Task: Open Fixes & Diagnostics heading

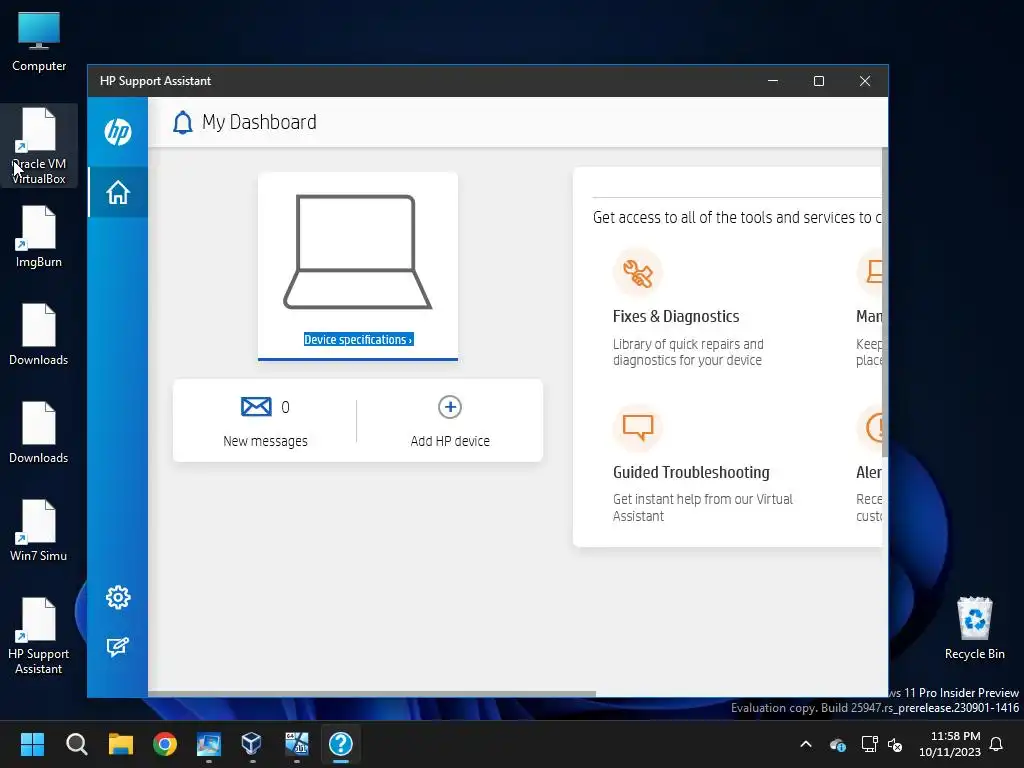Action: [x=676, y=316]
